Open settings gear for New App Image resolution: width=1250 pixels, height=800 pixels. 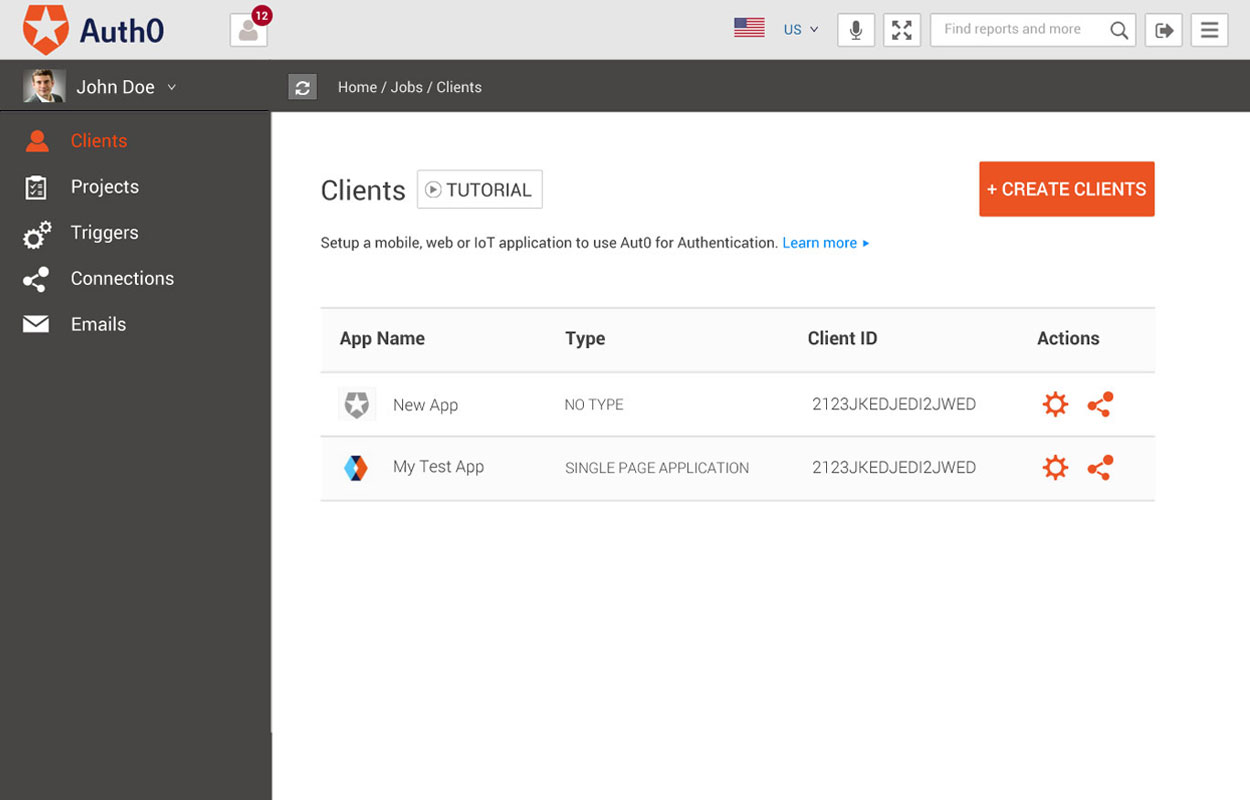tap(1055, 404)
